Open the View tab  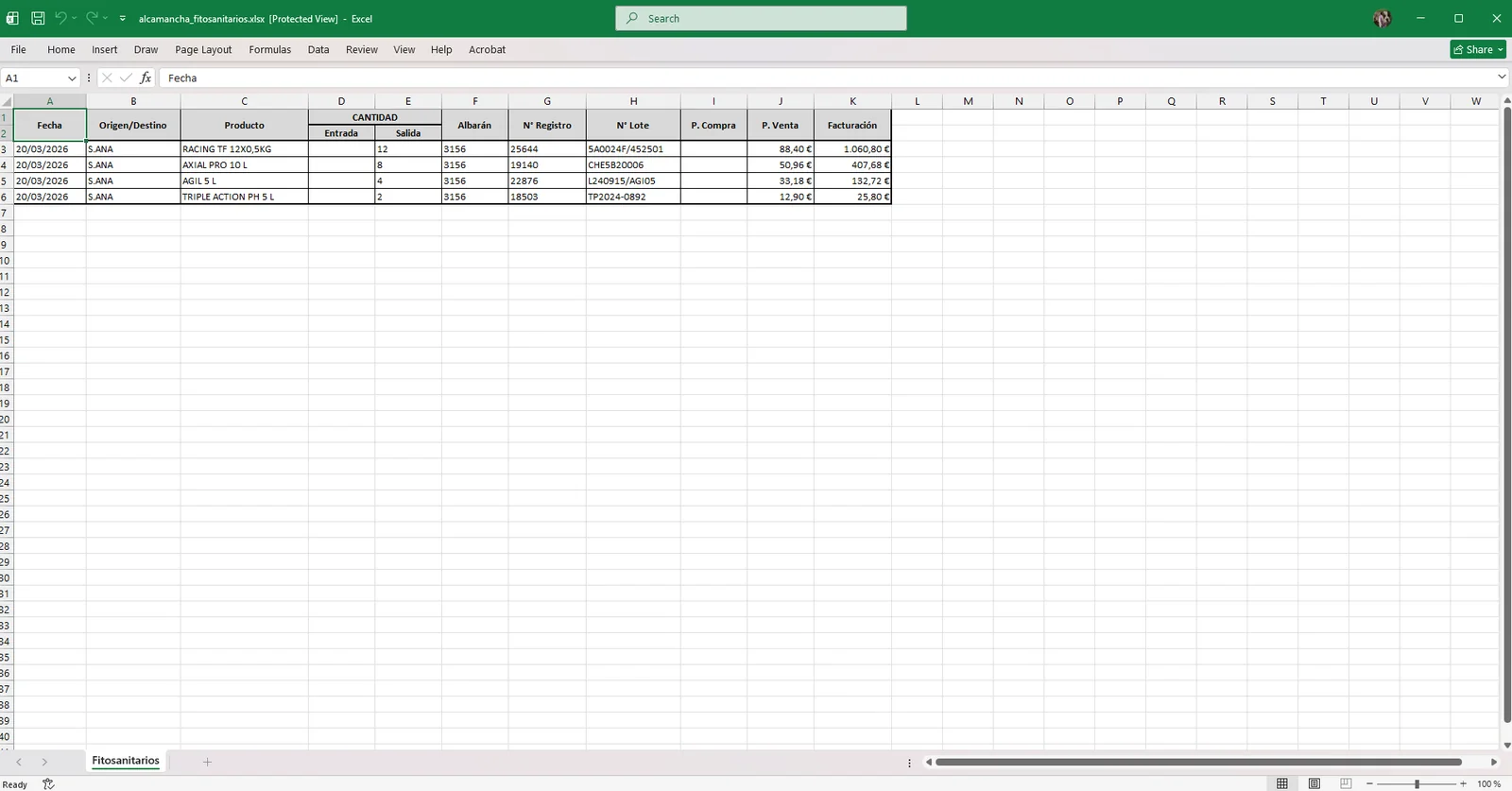coord(404,49)
